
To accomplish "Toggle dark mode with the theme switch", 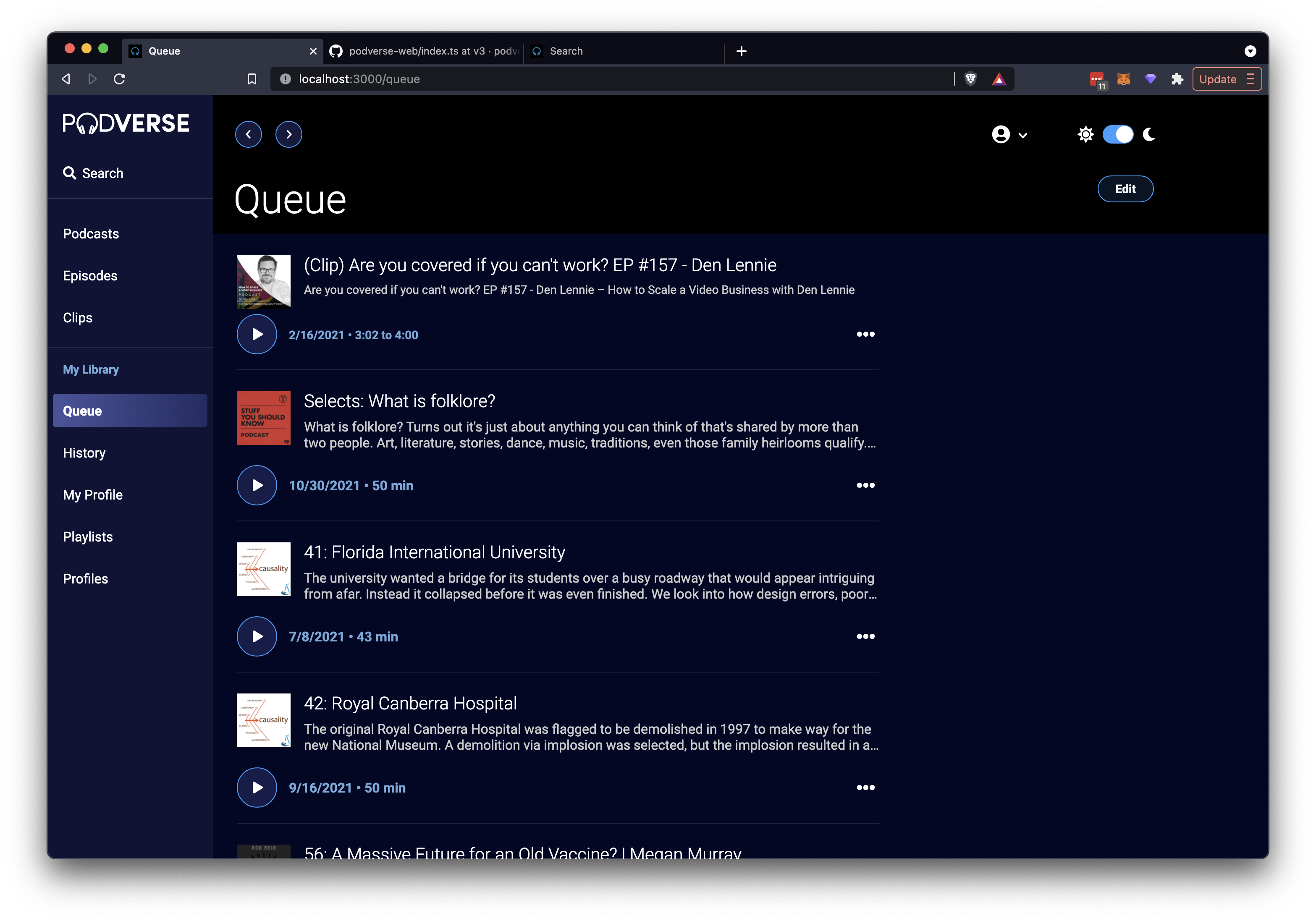I will tap(1118, 134).
